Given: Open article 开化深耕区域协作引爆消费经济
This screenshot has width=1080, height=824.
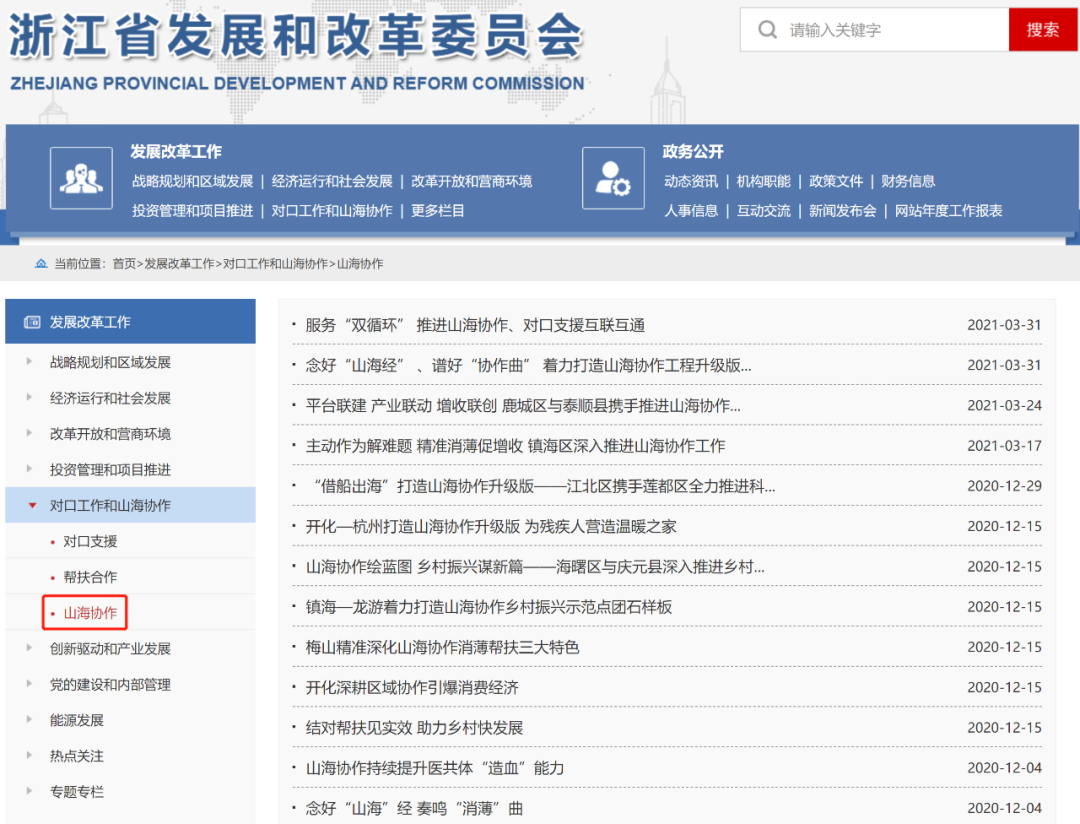Looking at the screenshot, I should tap(413, 688).
